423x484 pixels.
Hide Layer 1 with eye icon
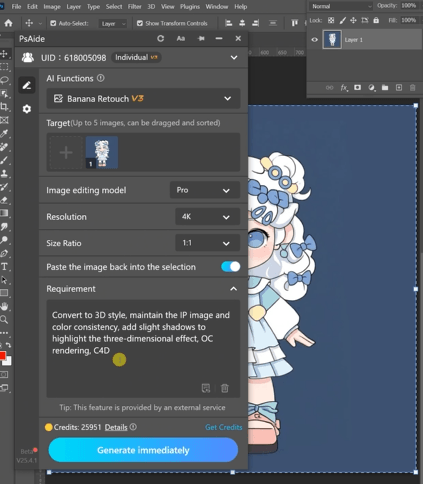click(314, 40)
